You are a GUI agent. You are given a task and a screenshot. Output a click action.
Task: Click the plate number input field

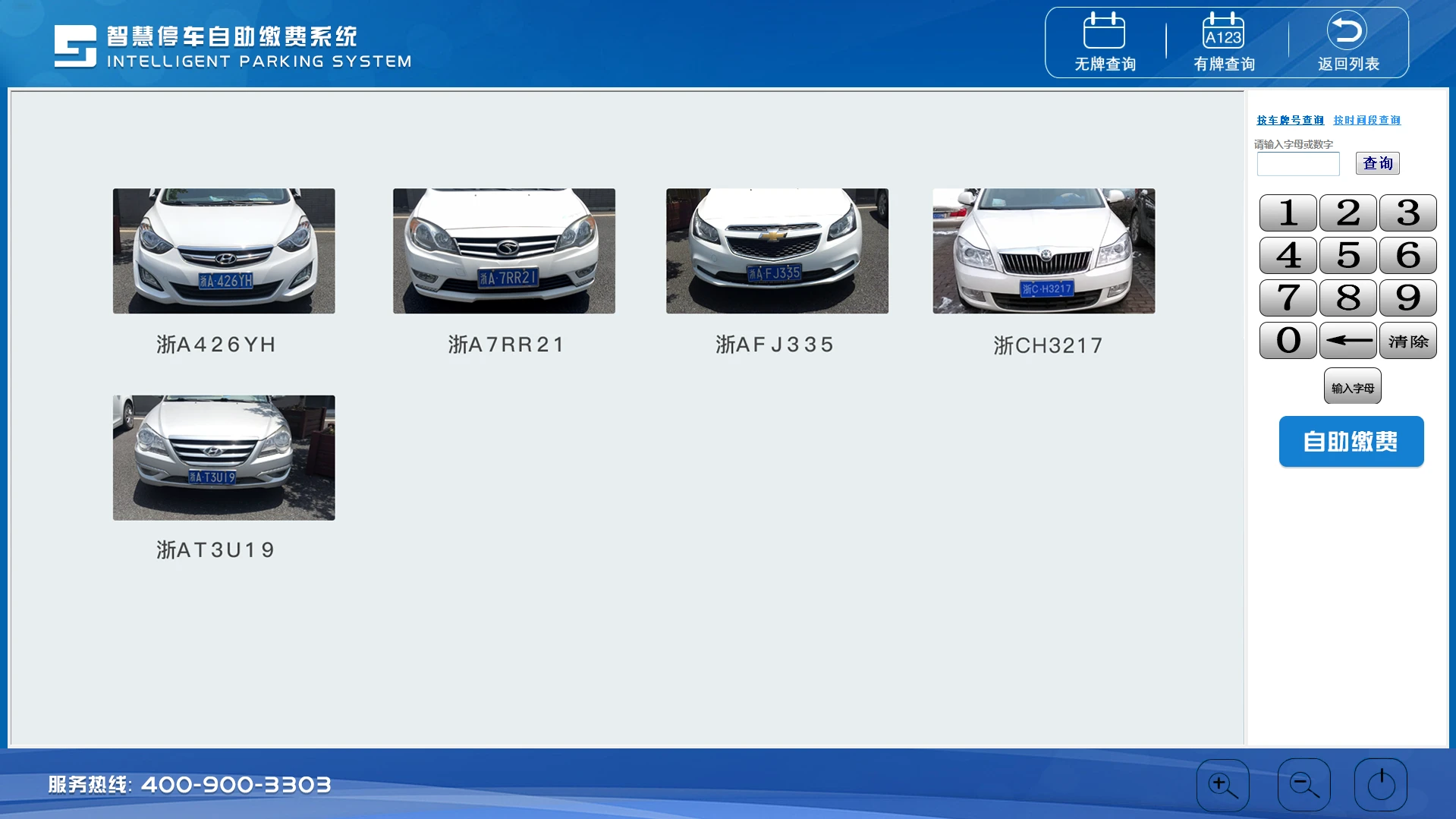(1297, 164)
